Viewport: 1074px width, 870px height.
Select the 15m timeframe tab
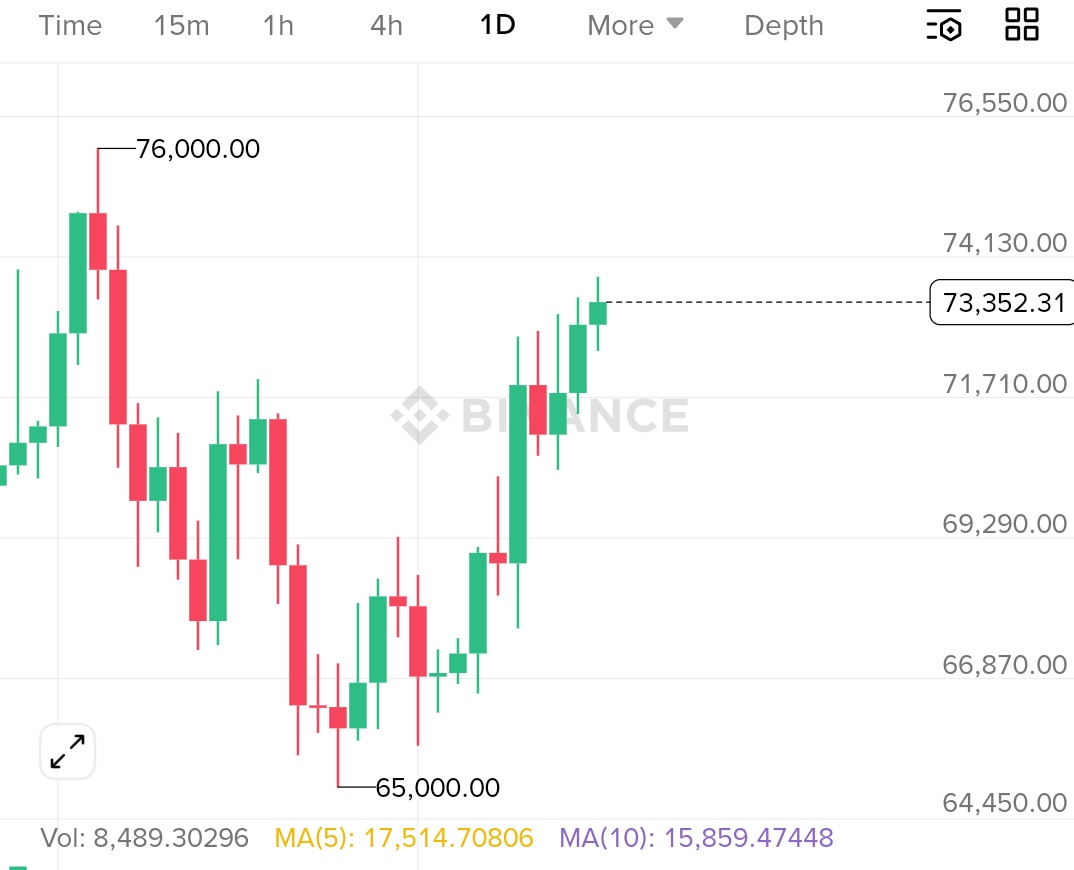click(x=182, y=25)
